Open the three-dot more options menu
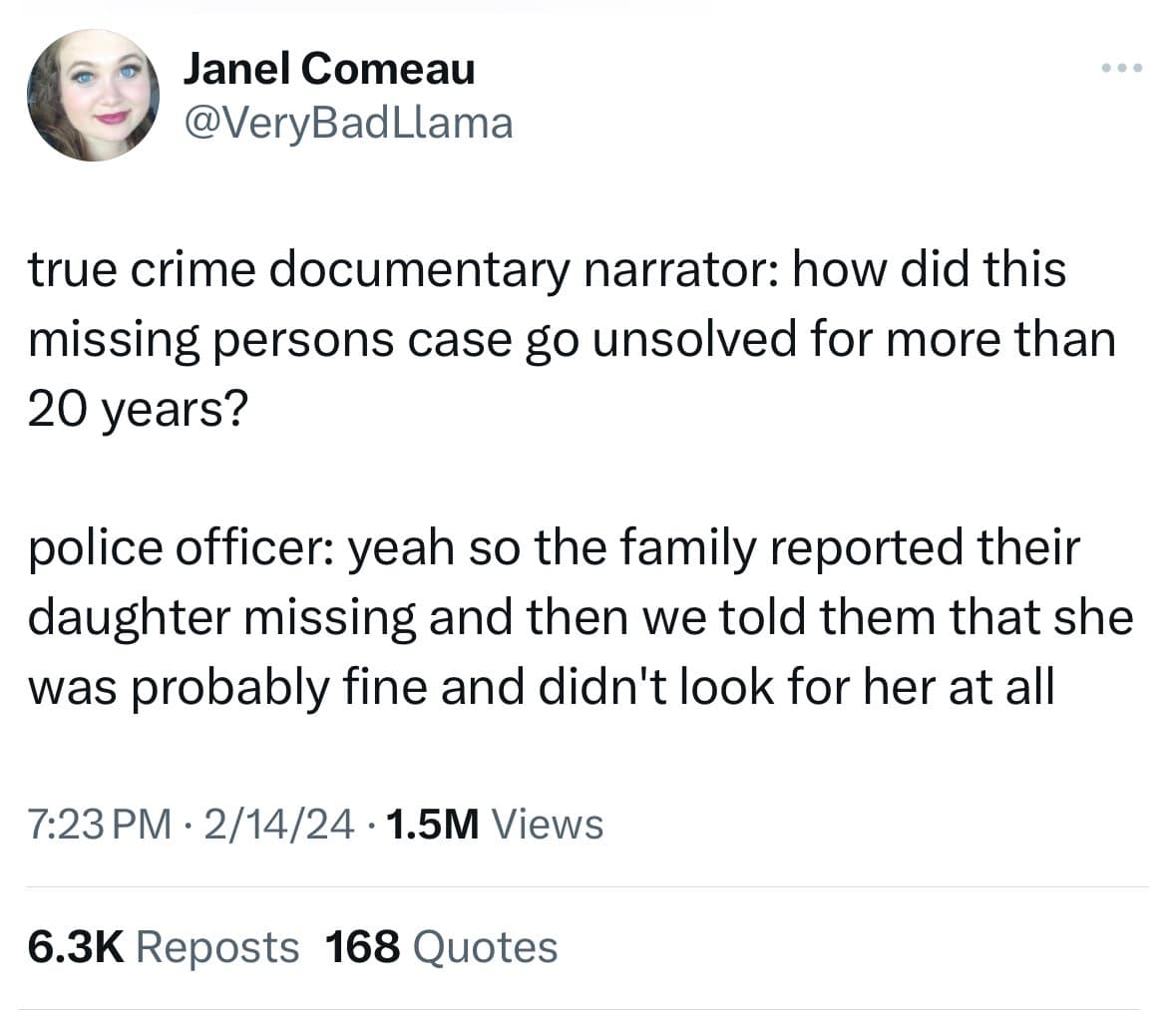 pyautogui.click(x=1121, y=69)
